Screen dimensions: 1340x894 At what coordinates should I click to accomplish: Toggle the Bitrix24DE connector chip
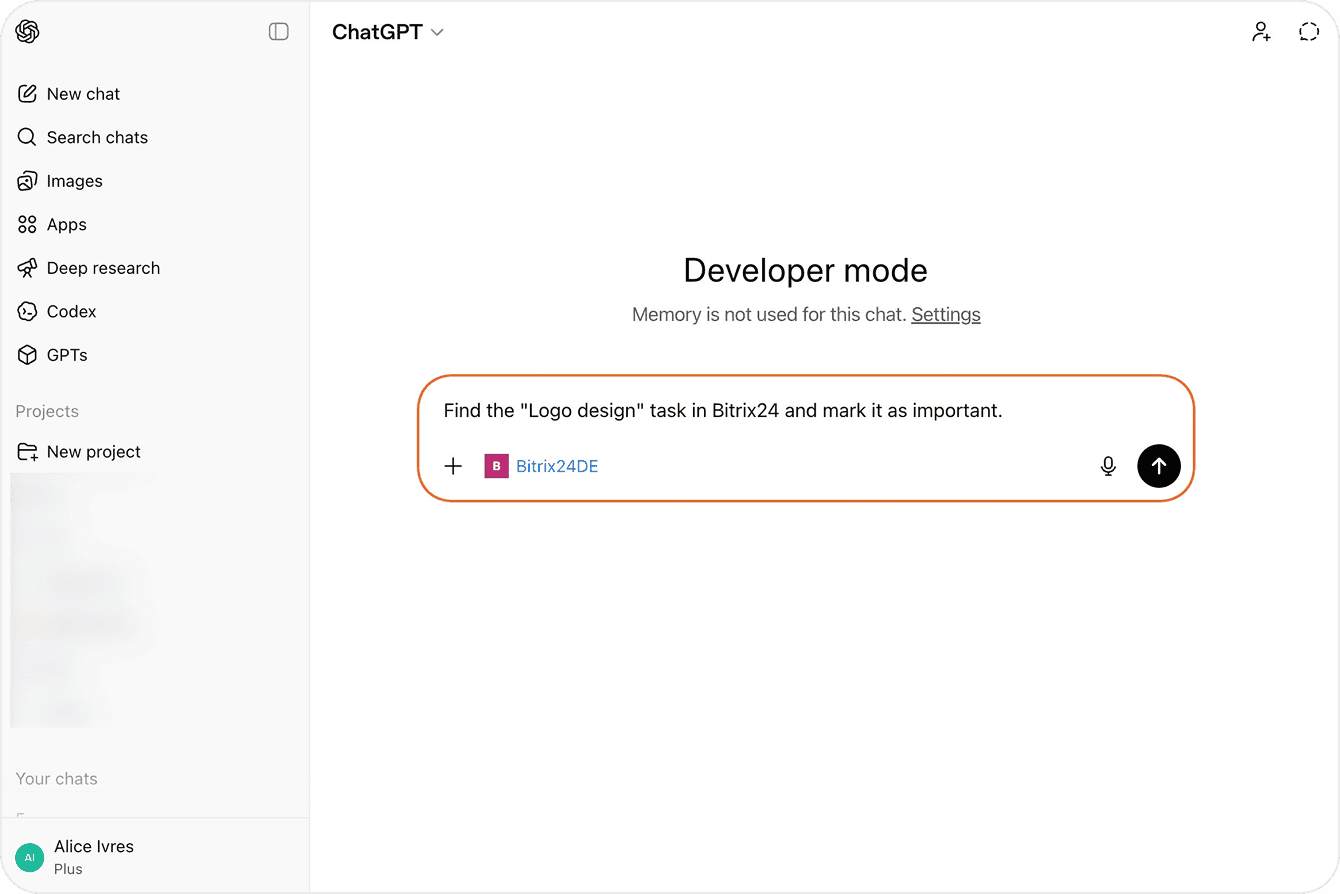[541, 466]
